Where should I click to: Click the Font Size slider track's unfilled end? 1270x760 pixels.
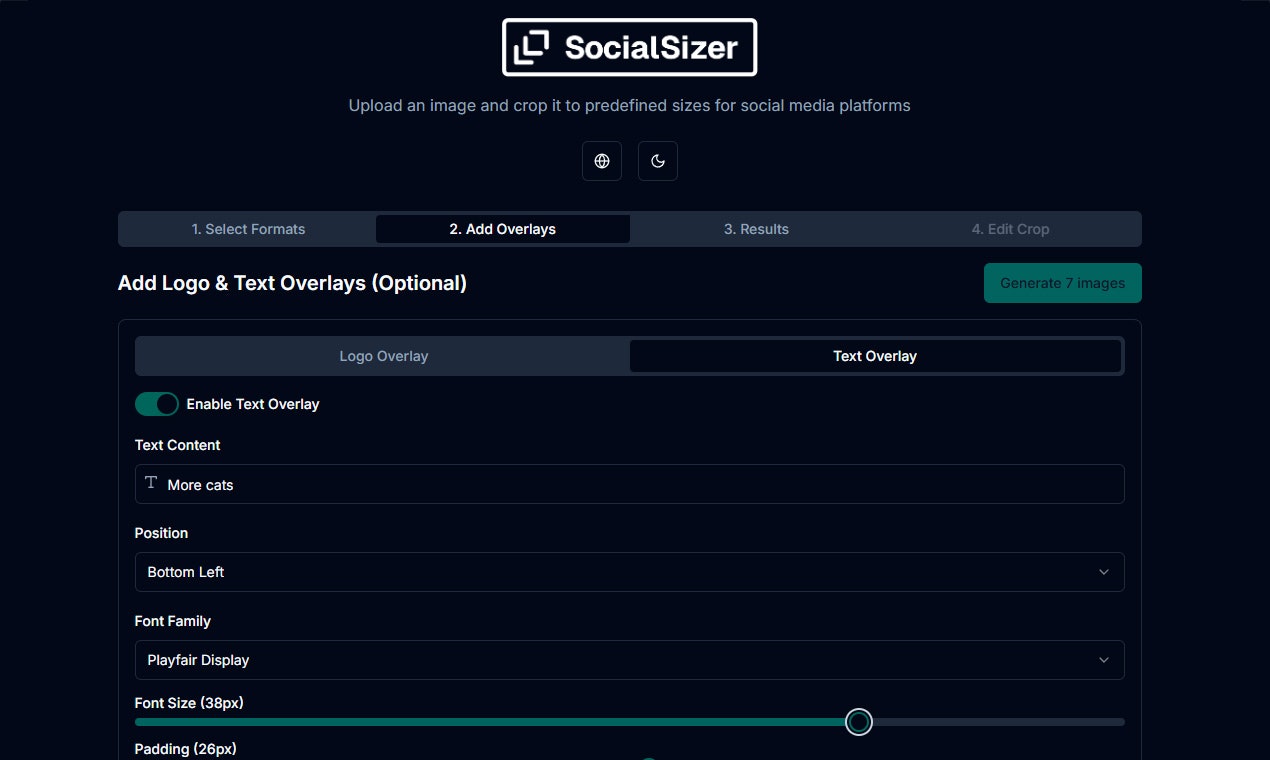998,722
